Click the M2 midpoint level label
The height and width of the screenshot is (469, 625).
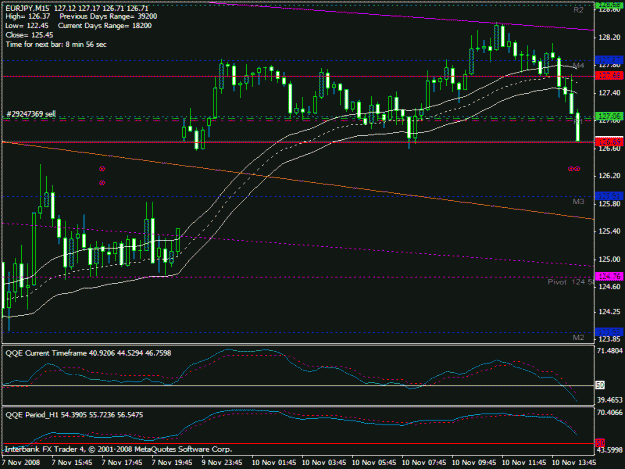(578, 338)
